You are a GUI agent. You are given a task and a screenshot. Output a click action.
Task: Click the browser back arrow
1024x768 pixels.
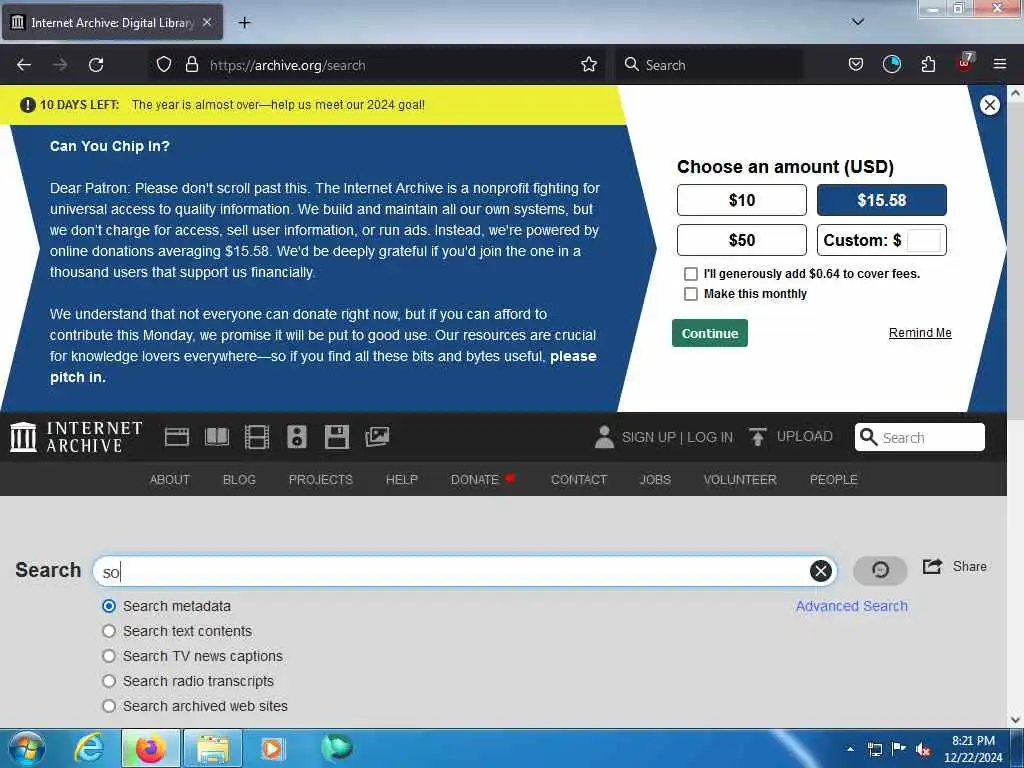pyautogui.click(x=24, y=65)
